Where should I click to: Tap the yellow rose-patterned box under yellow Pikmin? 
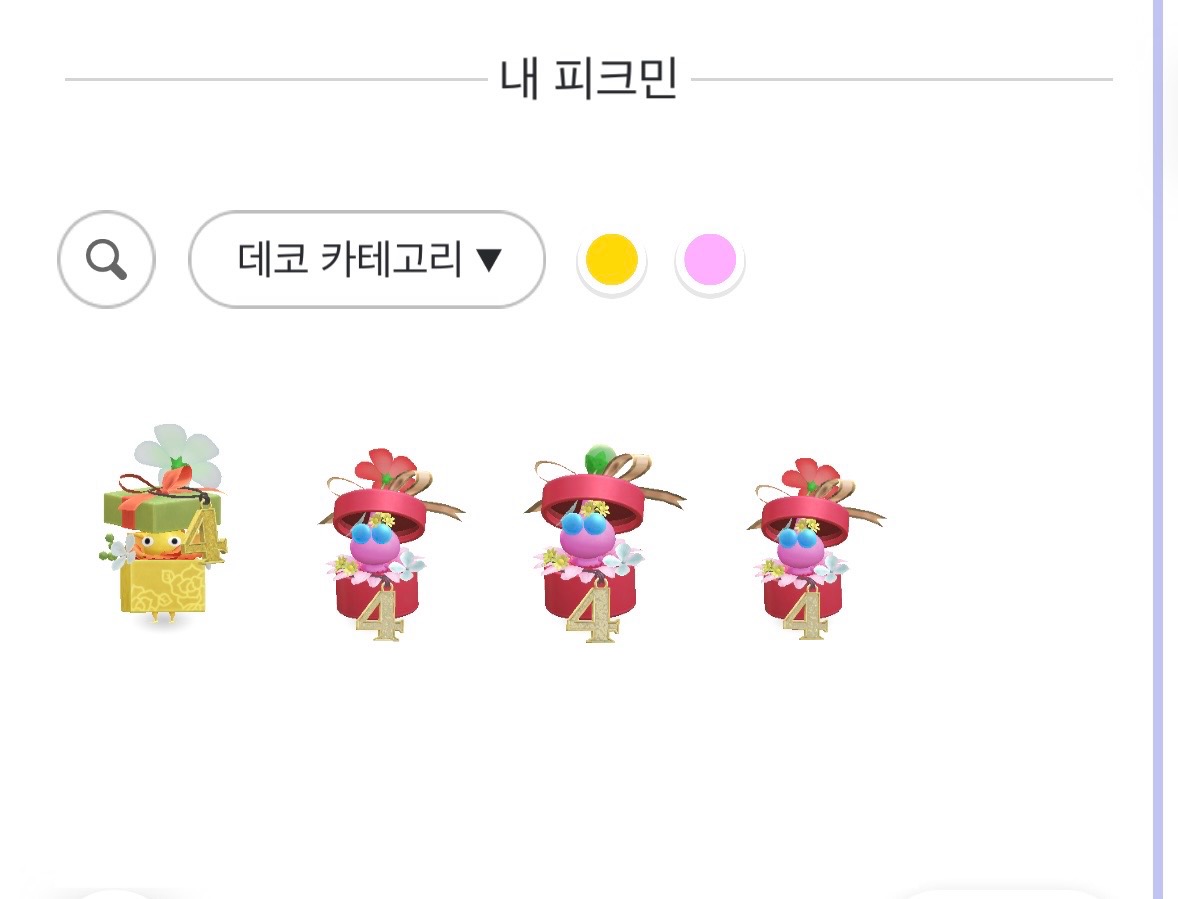(163, 586)
